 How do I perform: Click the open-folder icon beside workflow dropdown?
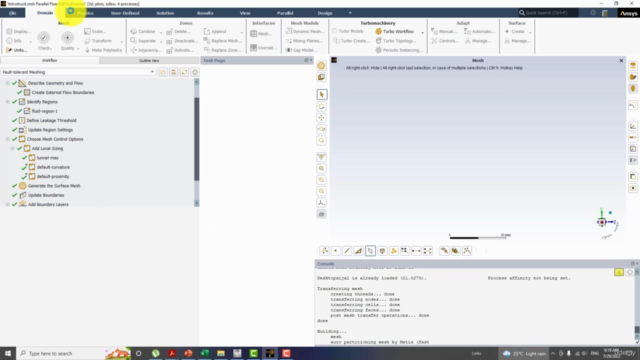point(163,72)
